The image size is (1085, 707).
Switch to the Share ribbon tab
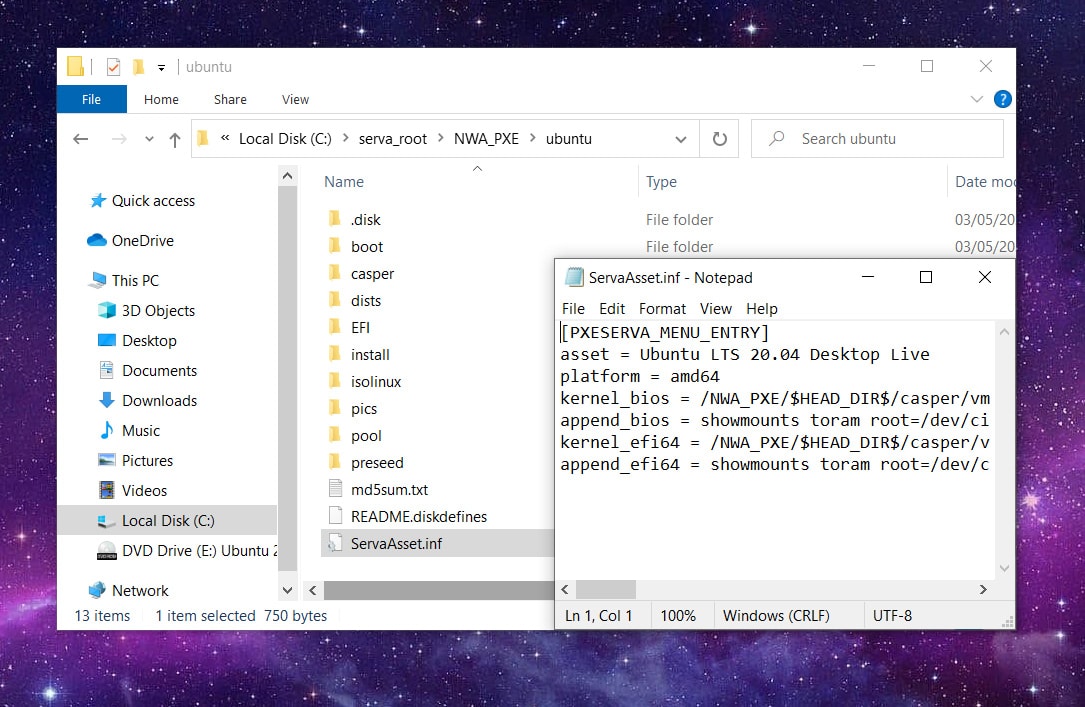(230, 100)
